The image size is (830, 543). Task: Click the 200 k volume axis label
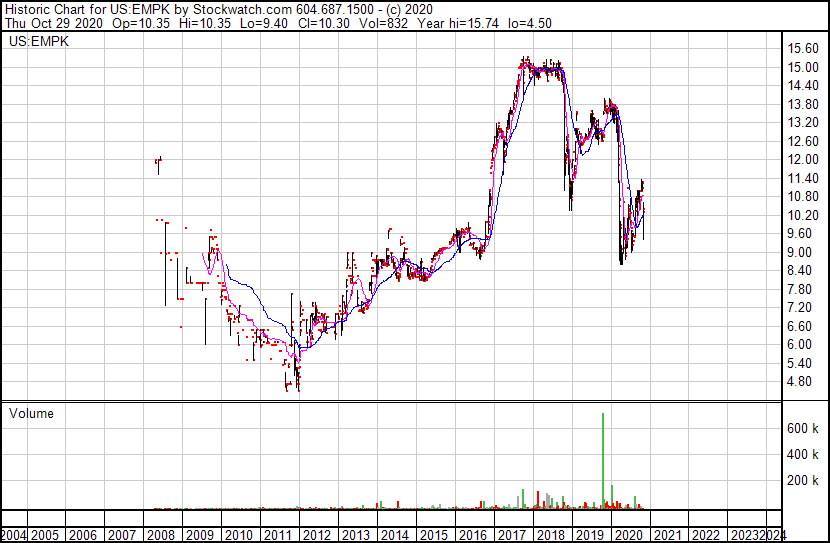(x=804, y=481)
